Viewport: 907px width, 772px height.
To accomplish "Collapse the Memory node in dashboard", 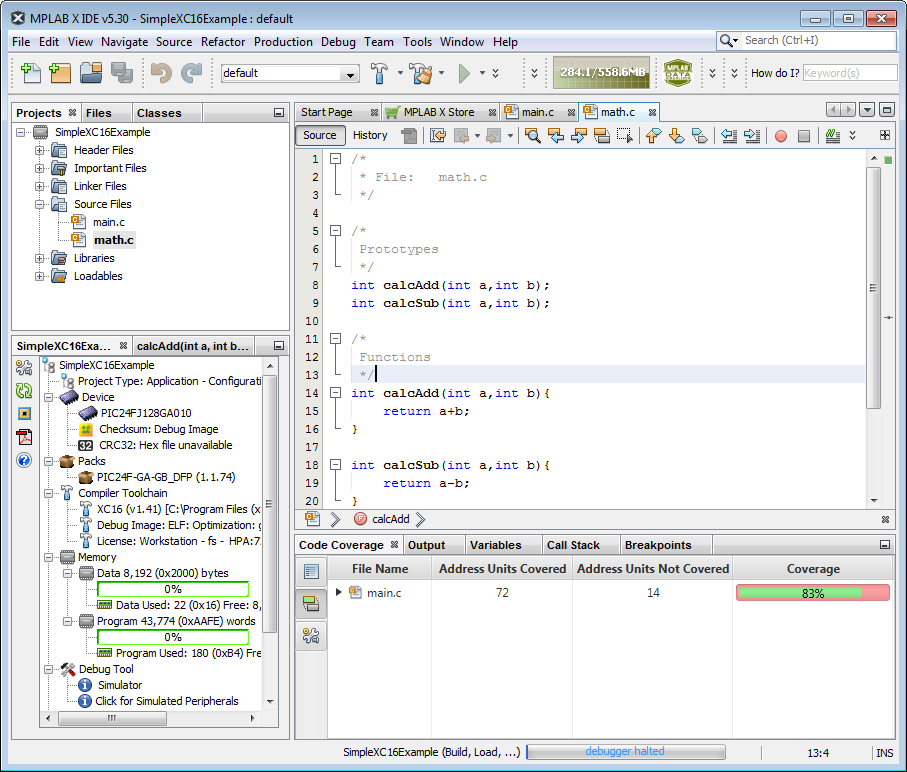I will tap(49, 557).
